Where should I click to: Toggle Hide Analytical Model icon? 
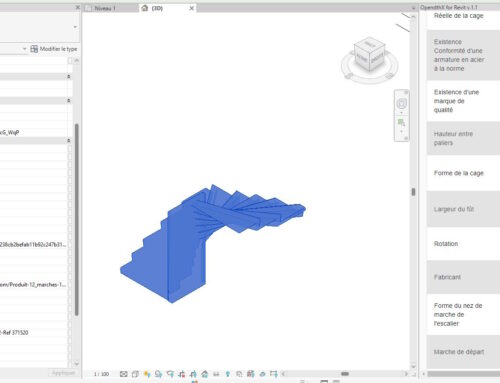tap(251, 374)
